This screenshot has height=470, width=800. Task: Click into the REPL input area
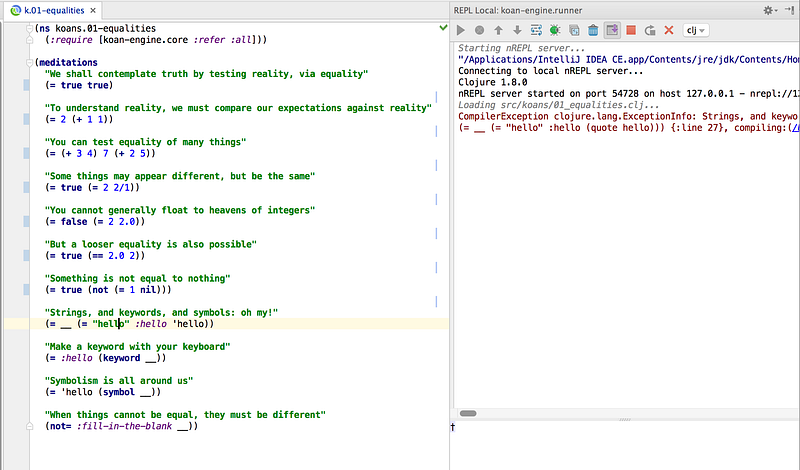[625, 446]
